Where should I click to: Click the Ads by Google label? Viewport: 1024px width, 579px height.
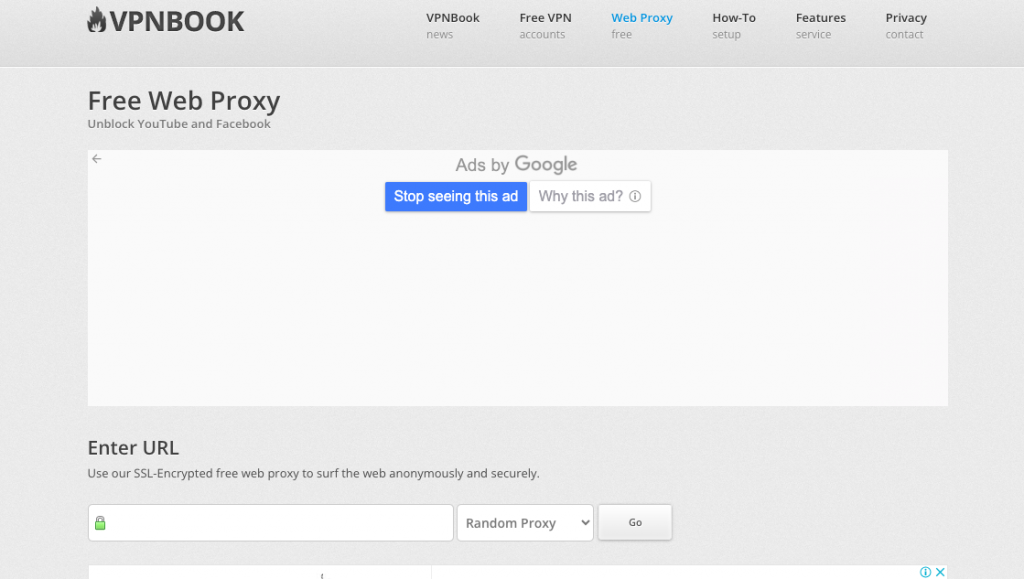516,164
